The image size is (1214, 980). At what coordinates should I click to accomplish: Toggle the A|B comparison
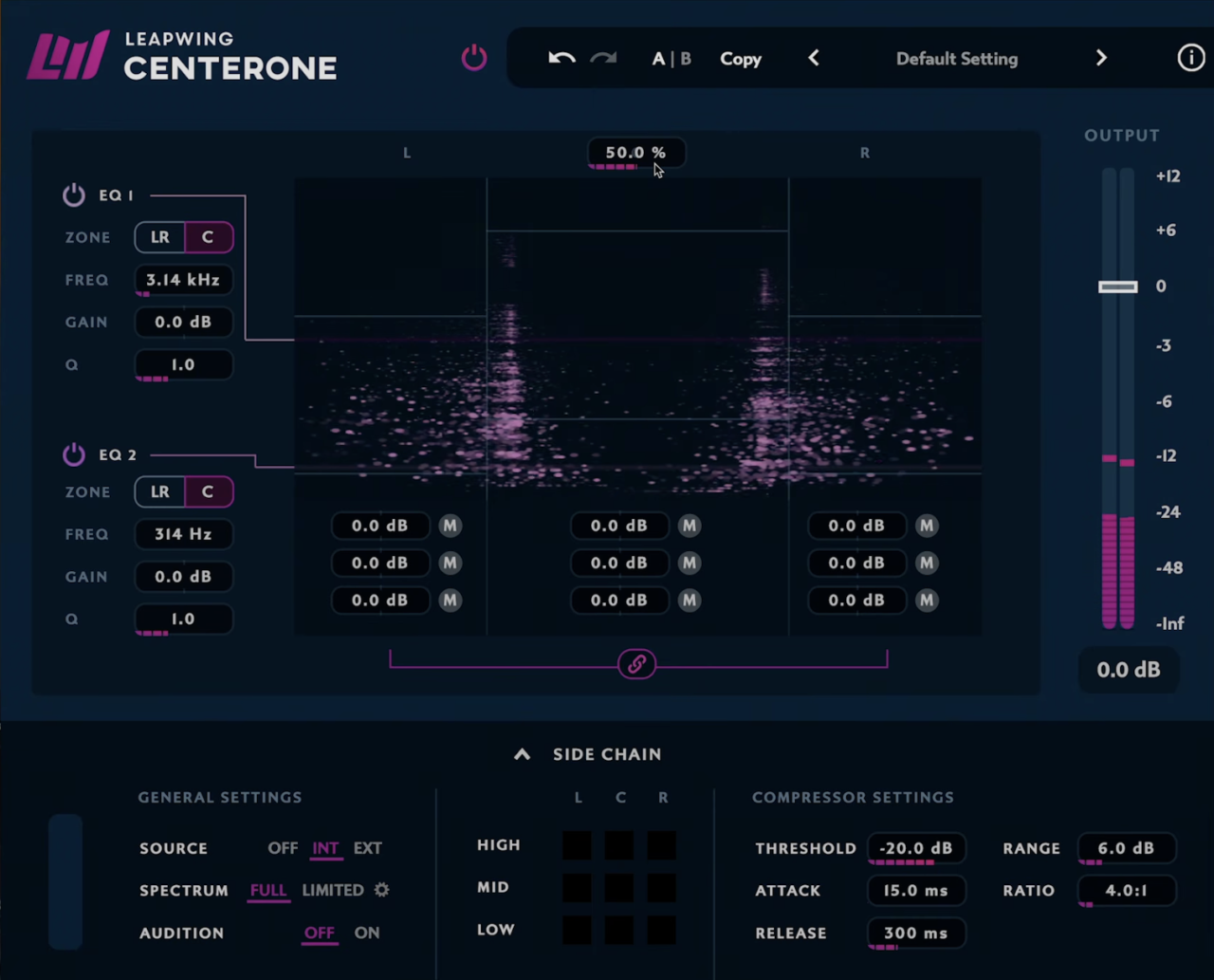(671, 59)
